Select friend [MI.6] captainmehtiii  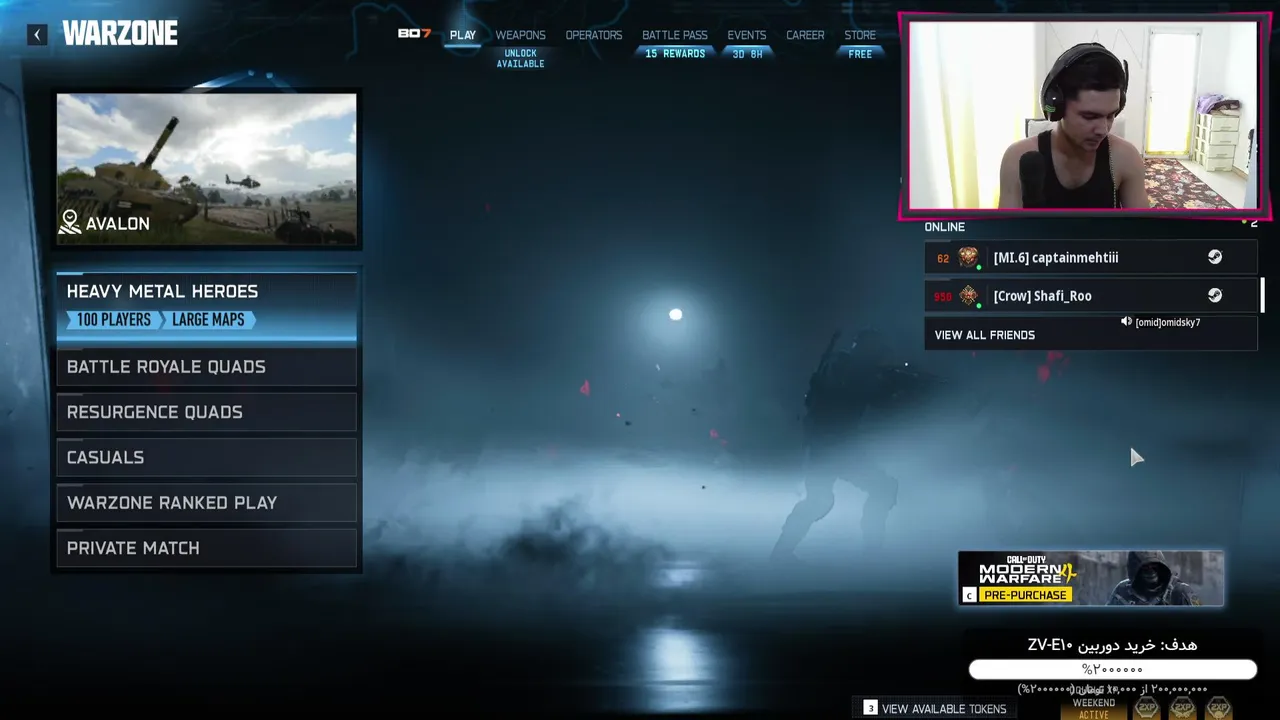pyautogui.click(x=1090, y=257)
